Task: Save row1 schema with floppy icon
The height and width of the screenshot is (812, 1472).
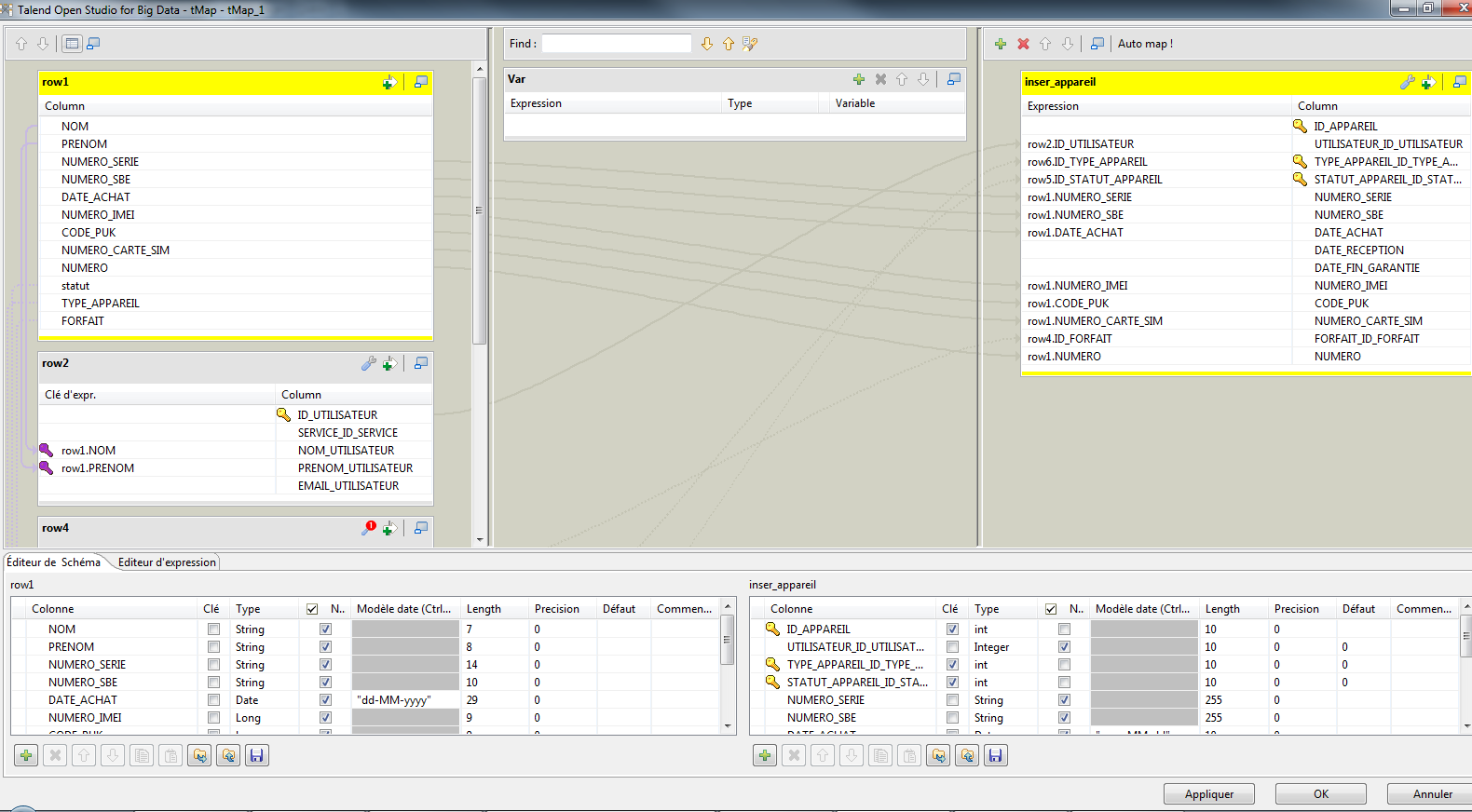Action: click(257, 755)
